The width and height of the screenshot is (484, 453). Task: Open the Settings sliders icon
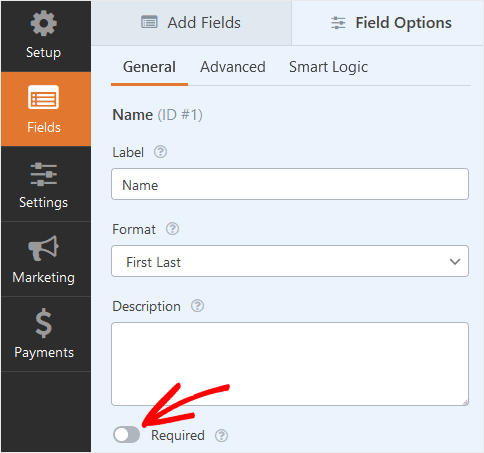coord(44,174)
